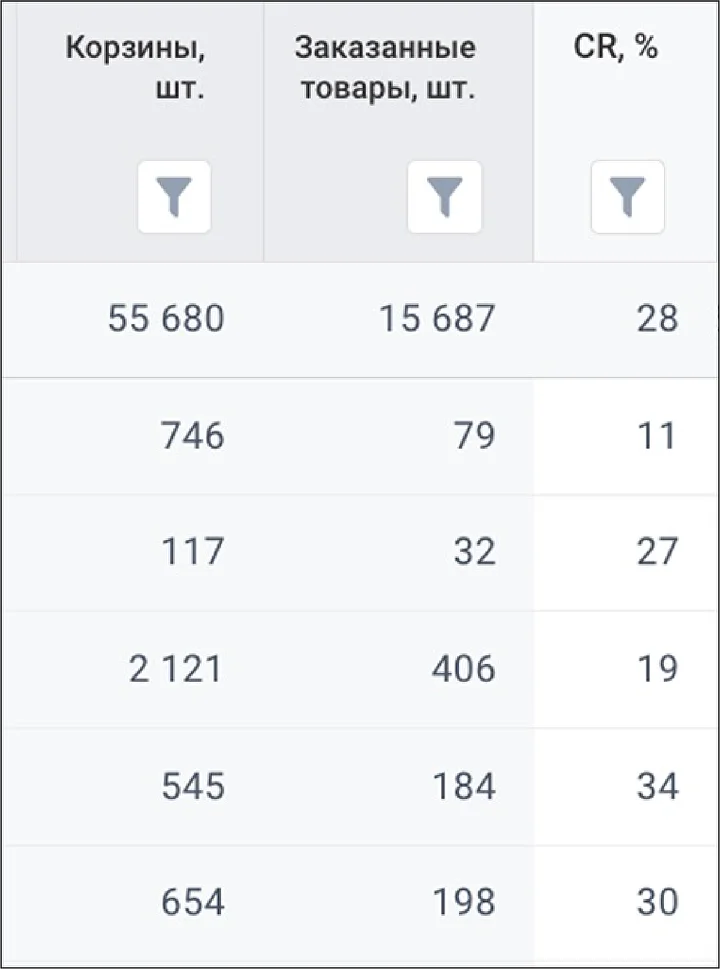720x969 pixels.
Task: Select total baskets value 55 680
Action: pos(166,319)
